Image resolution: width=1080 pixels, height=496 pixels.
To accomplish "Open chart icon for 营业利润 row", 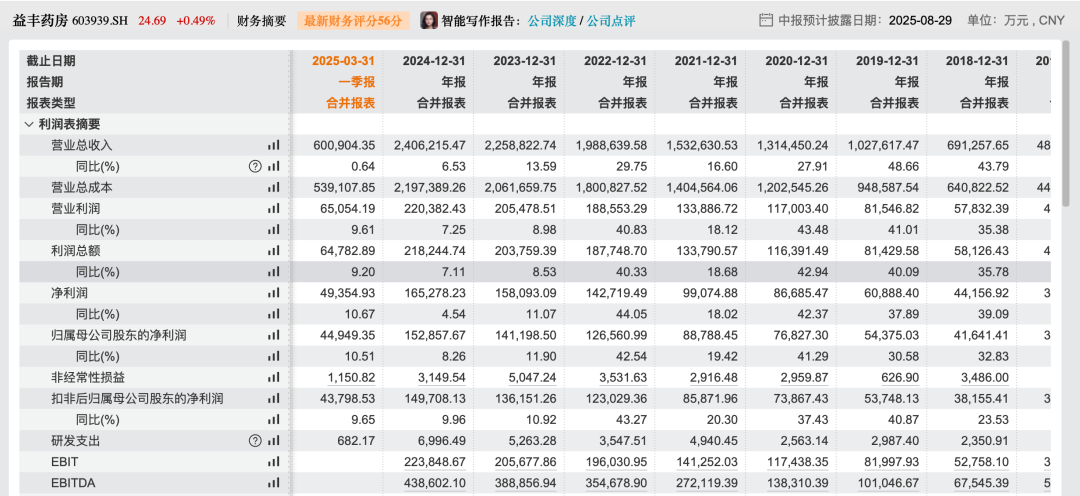I will point(273,209).
